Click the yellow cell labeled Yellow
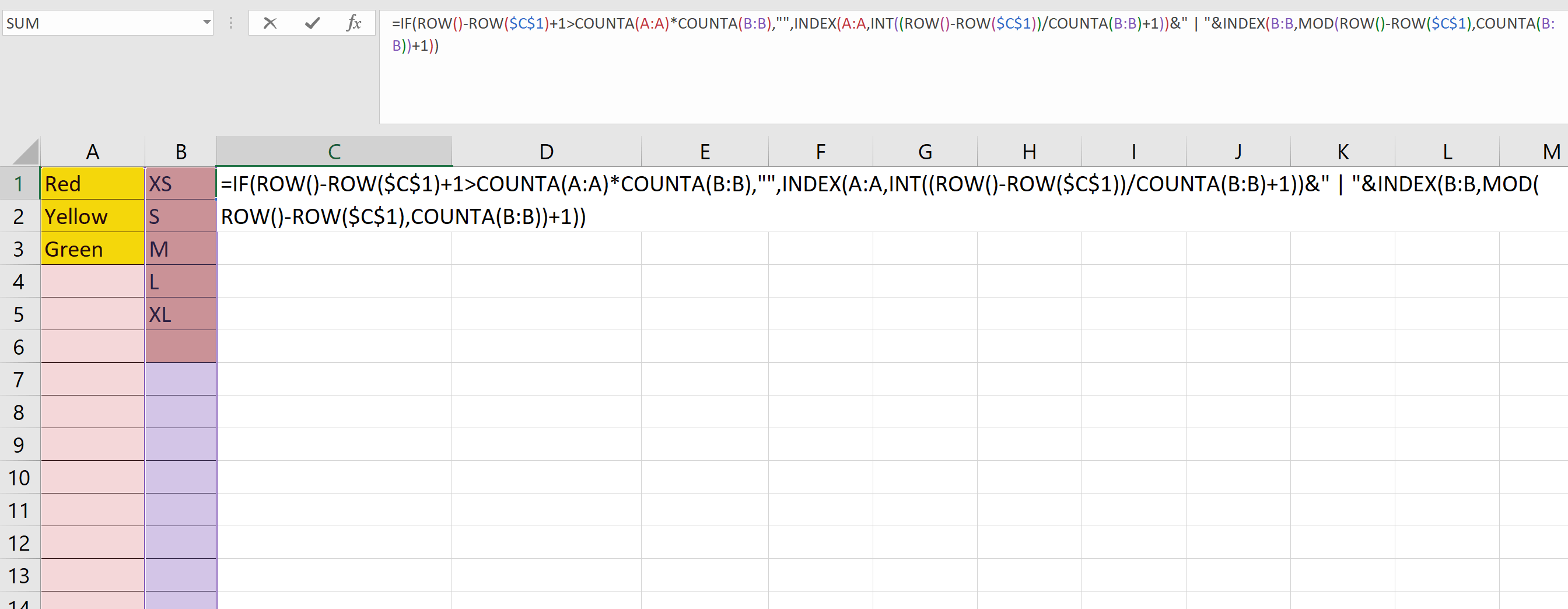 click(x=93, y=216)
